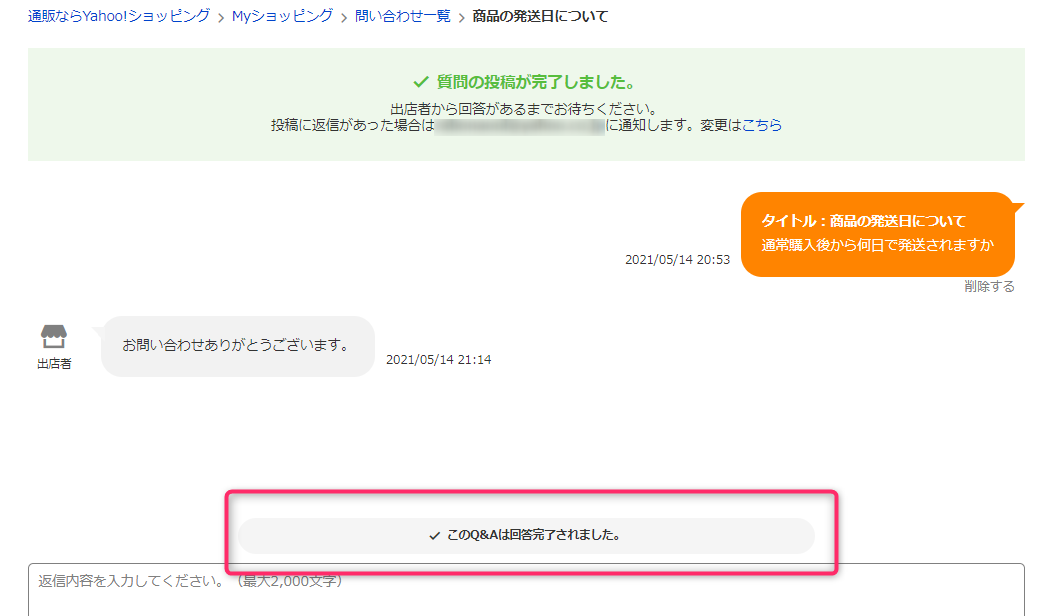Click the green checkmark beside 質問の投稿が完了しました
The image size is (1055, 616).
pyautogui.click(x=421, y=82)
